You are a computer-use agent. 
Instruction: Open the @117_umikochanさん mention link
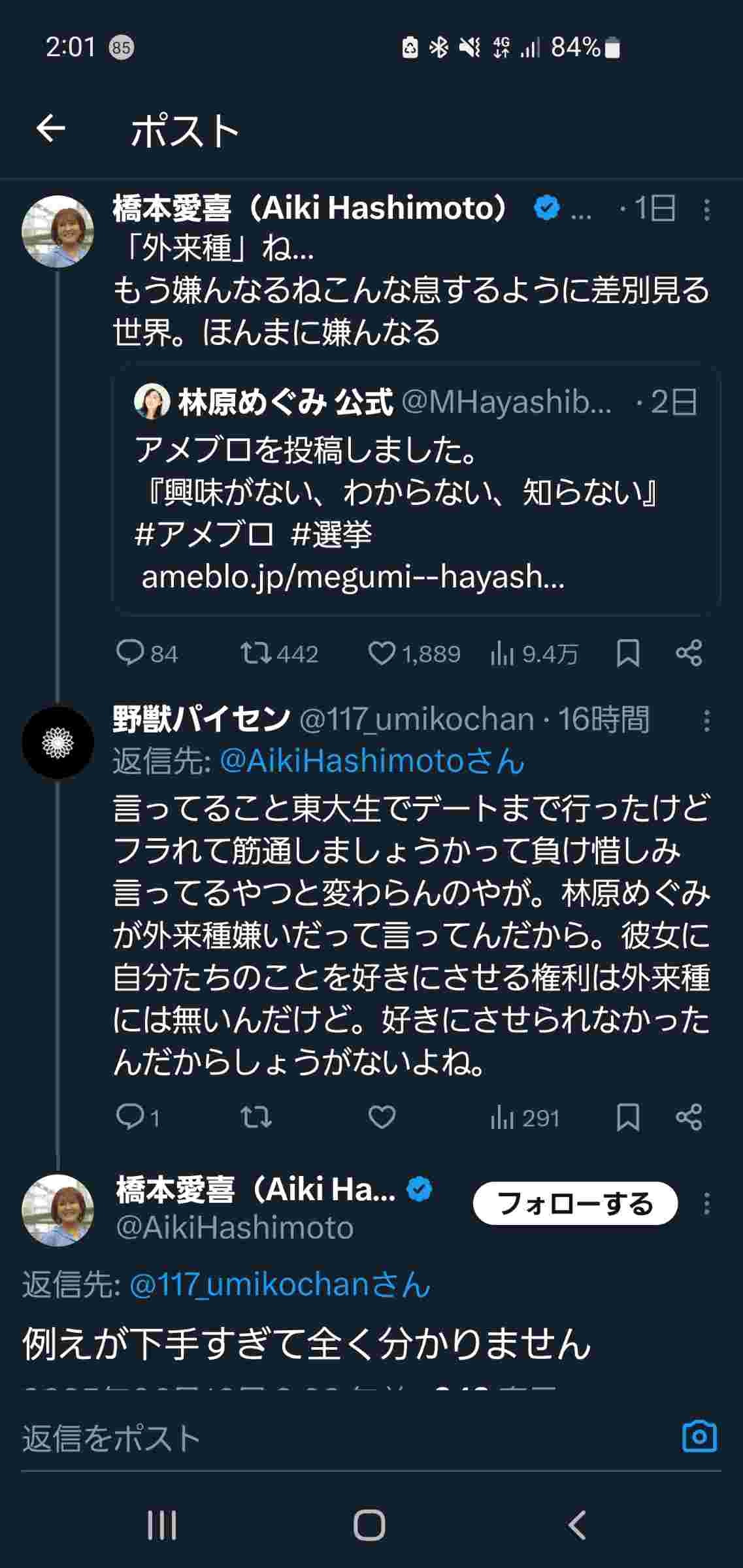tap(280, 1285)
